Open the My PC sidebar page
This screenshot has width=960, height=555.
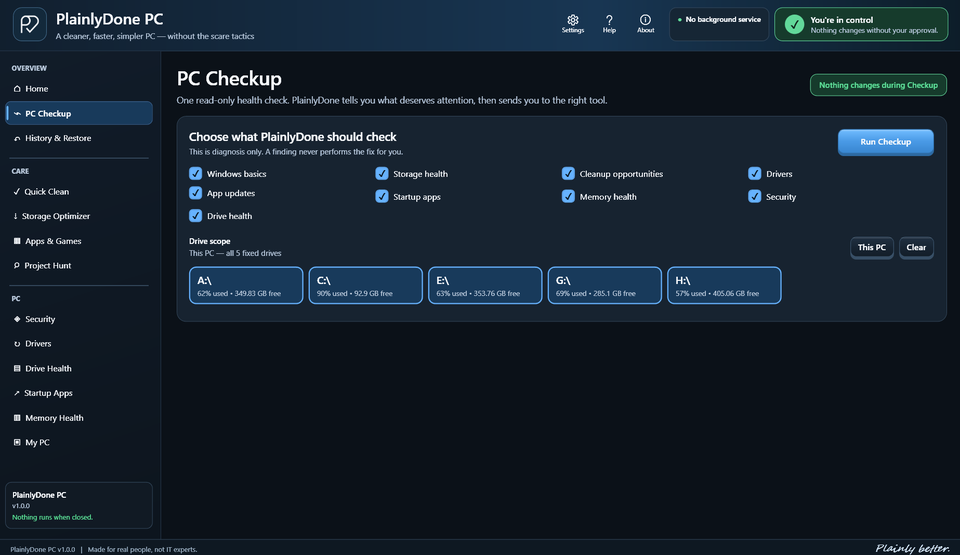(x=79, y=442)
